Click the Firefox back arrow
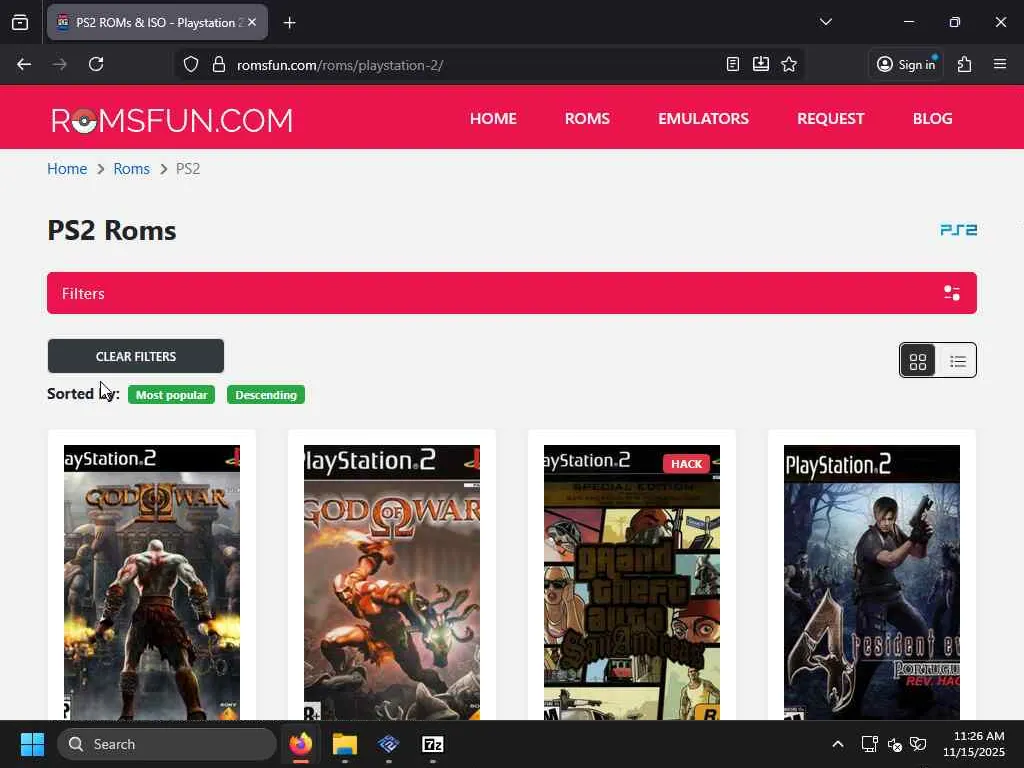 24,64
